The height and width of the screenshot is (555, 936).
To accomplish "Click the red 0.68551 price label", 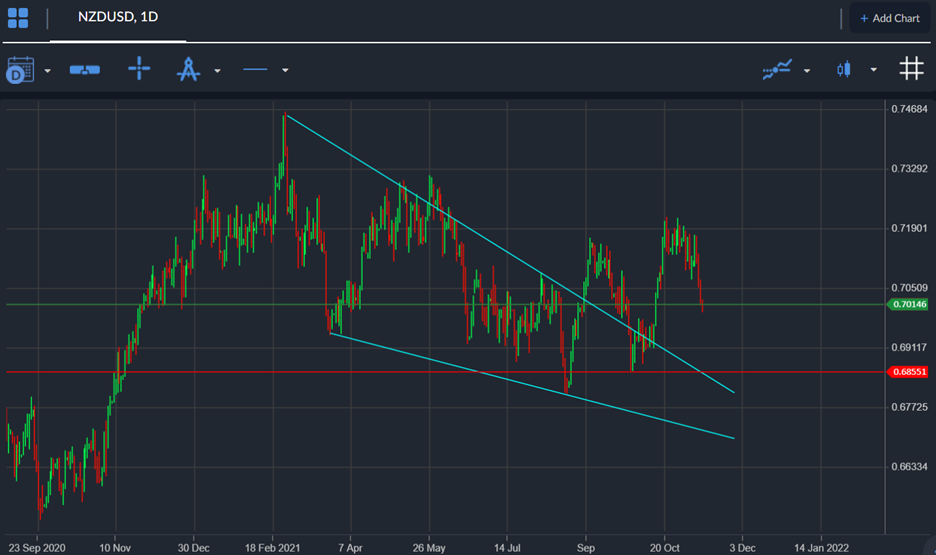I will pyautogui.click(x=907, y=372).
